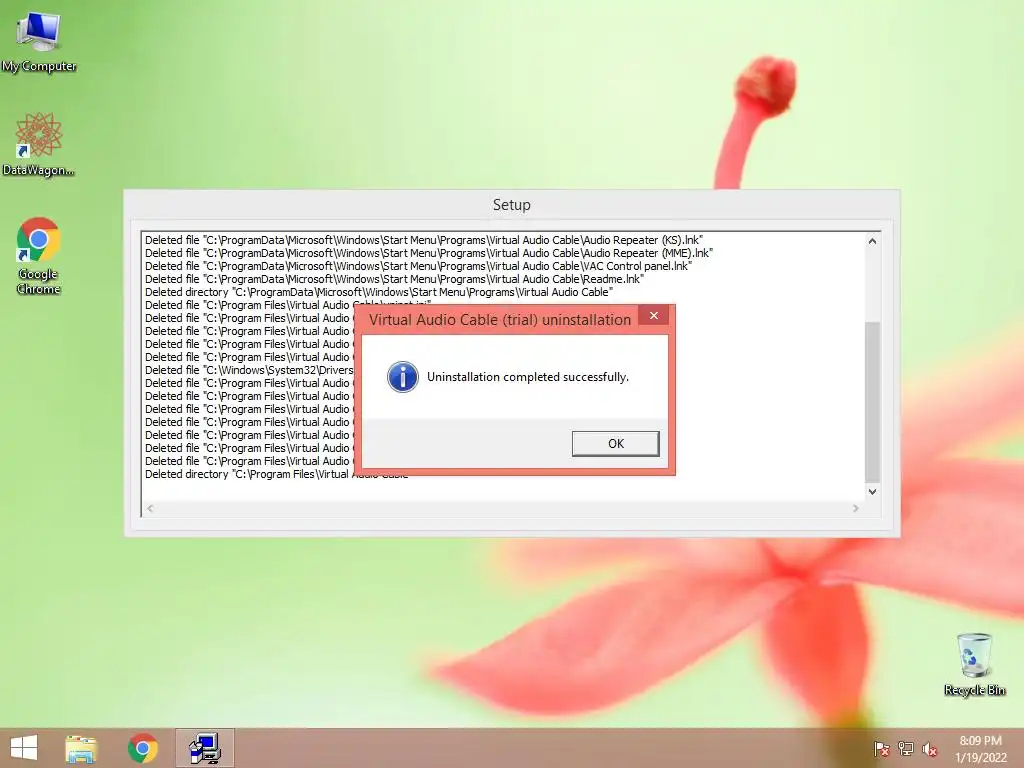The image size is (1024, 768).
Task: Click the Setup window title
Action: tap(511, 205)
